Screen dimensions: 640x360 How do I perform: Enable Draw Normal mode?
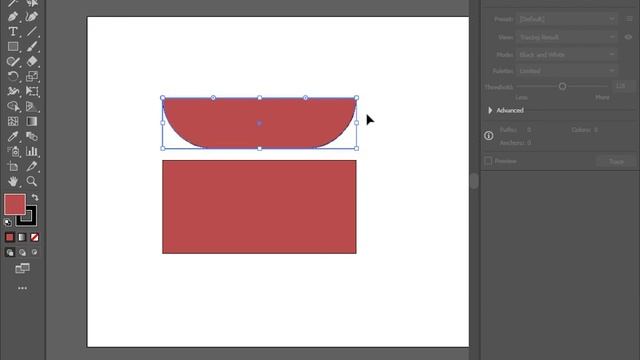click(x=10, y=253)
